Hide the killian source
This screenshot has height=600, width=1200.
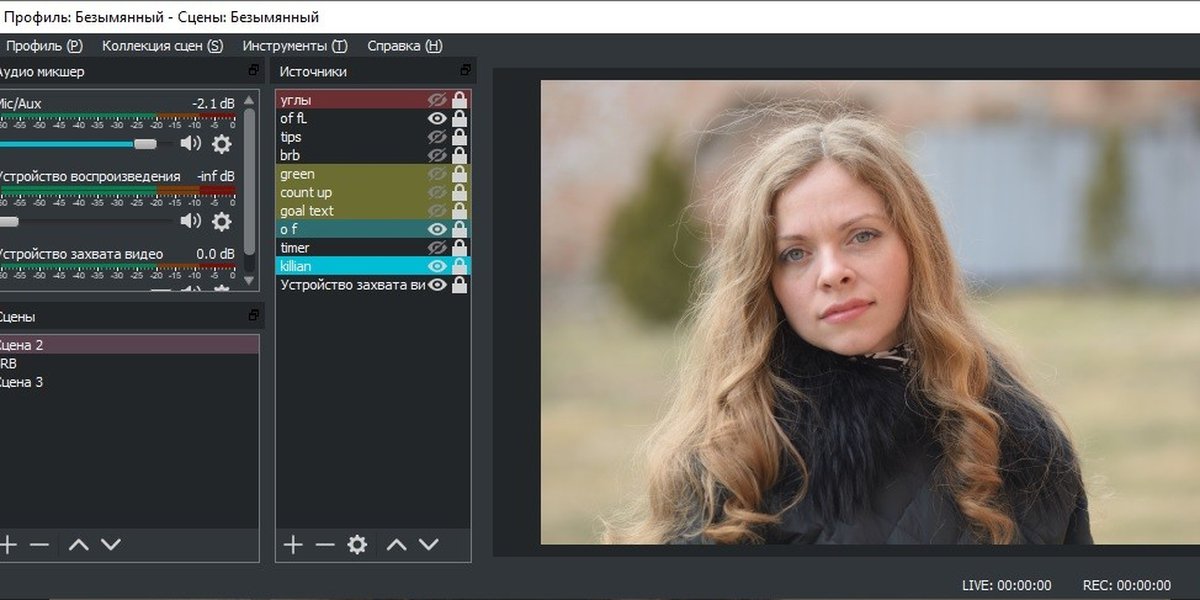[437, 266]
